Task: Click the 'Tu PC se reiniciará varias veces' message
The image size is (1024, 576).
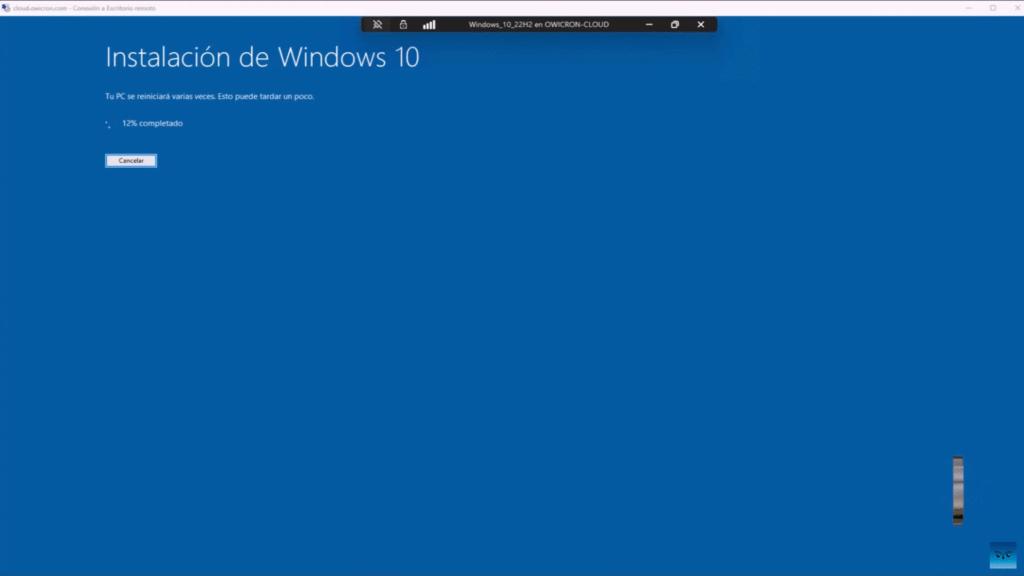Action: pyautogui.click(x=216, y=97)
